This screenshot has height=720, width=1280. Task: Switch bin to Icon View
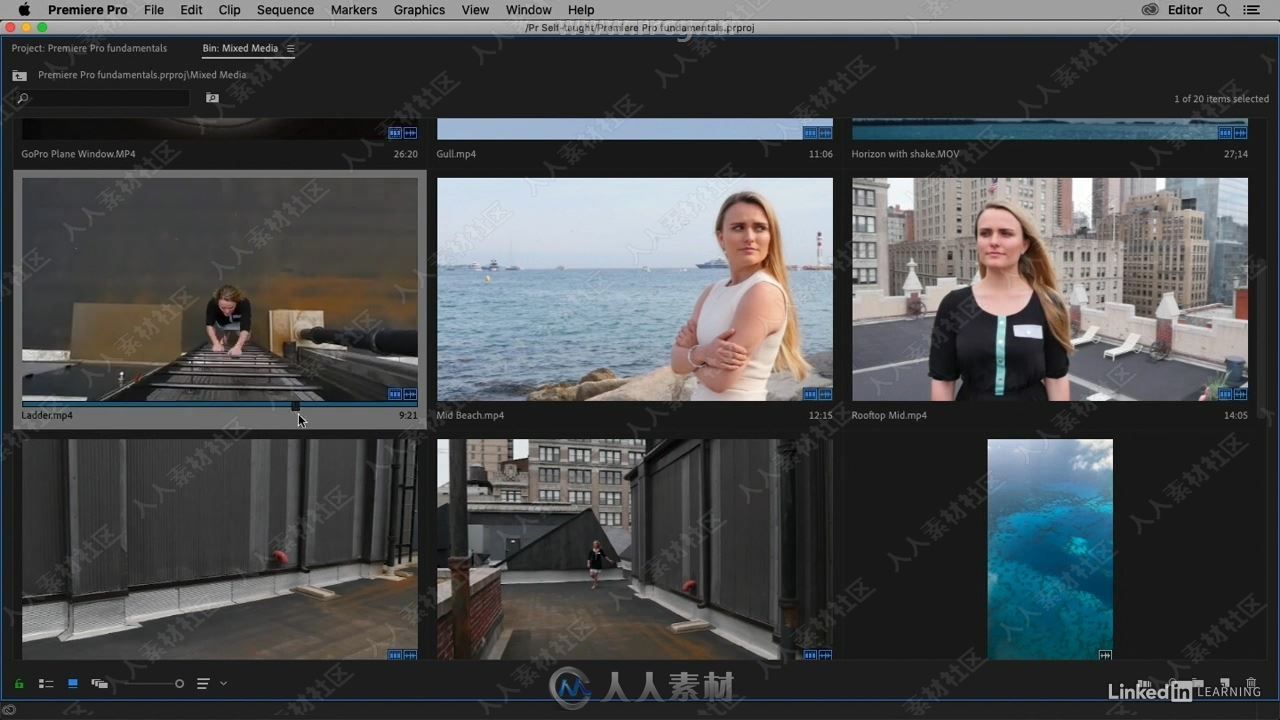(x=73, y=684)
